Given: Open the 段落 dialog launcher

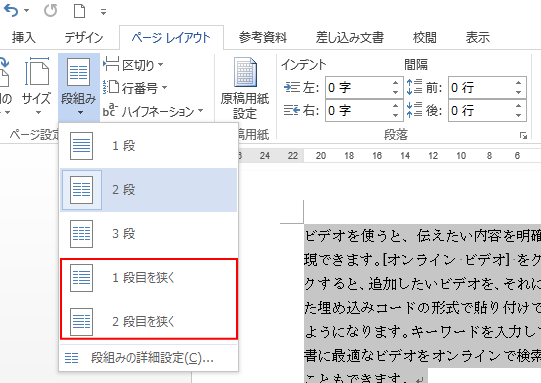Looking at the screenshot, I should (523, 135).
